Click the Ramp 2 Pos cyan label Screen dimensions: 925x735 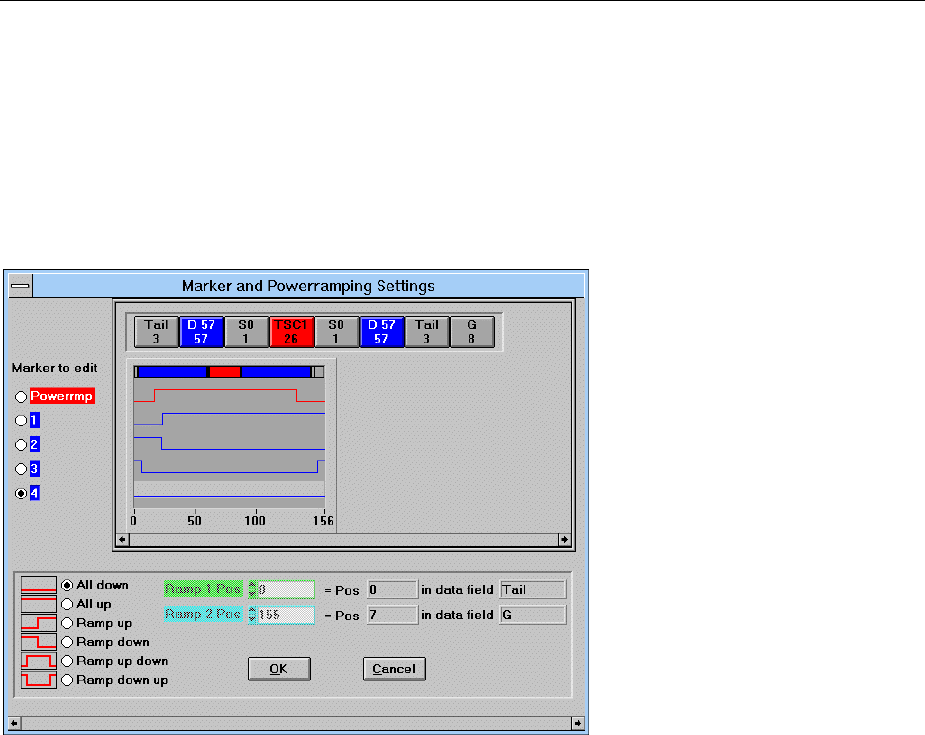point(203,614)
